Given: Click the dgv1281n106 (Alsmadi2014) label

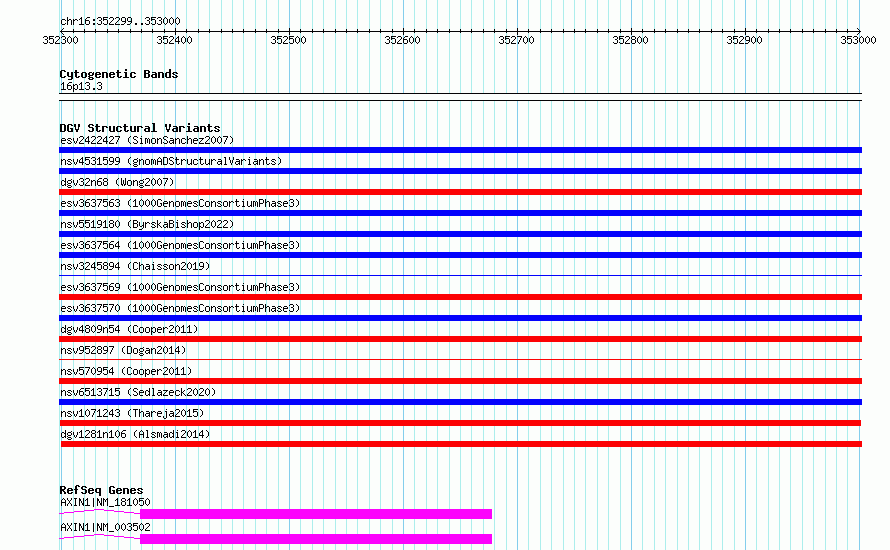Looking at the screenshot, I should click(135, 434).
